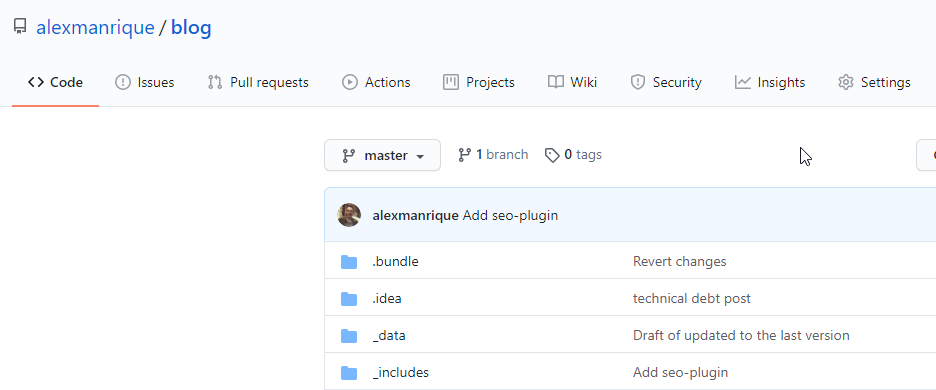Click the _includes folder icon
The height and width of the screenshot is (390, 936).
pyautogui.click(x=349, y=373)
